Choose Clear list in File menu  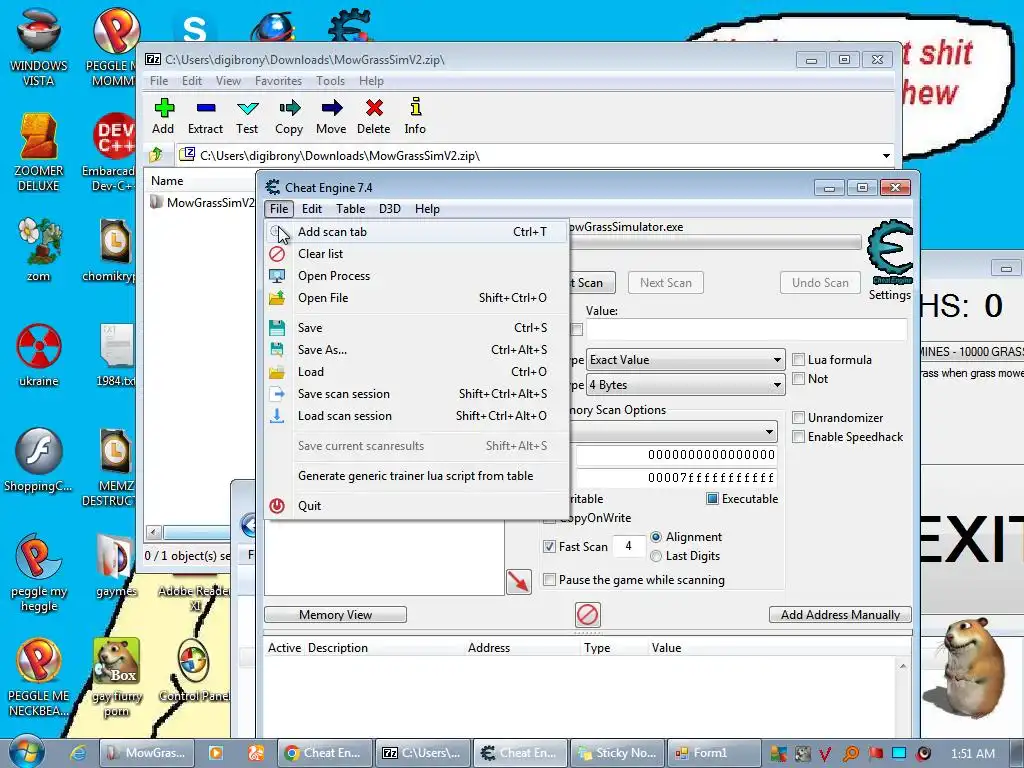416,254
